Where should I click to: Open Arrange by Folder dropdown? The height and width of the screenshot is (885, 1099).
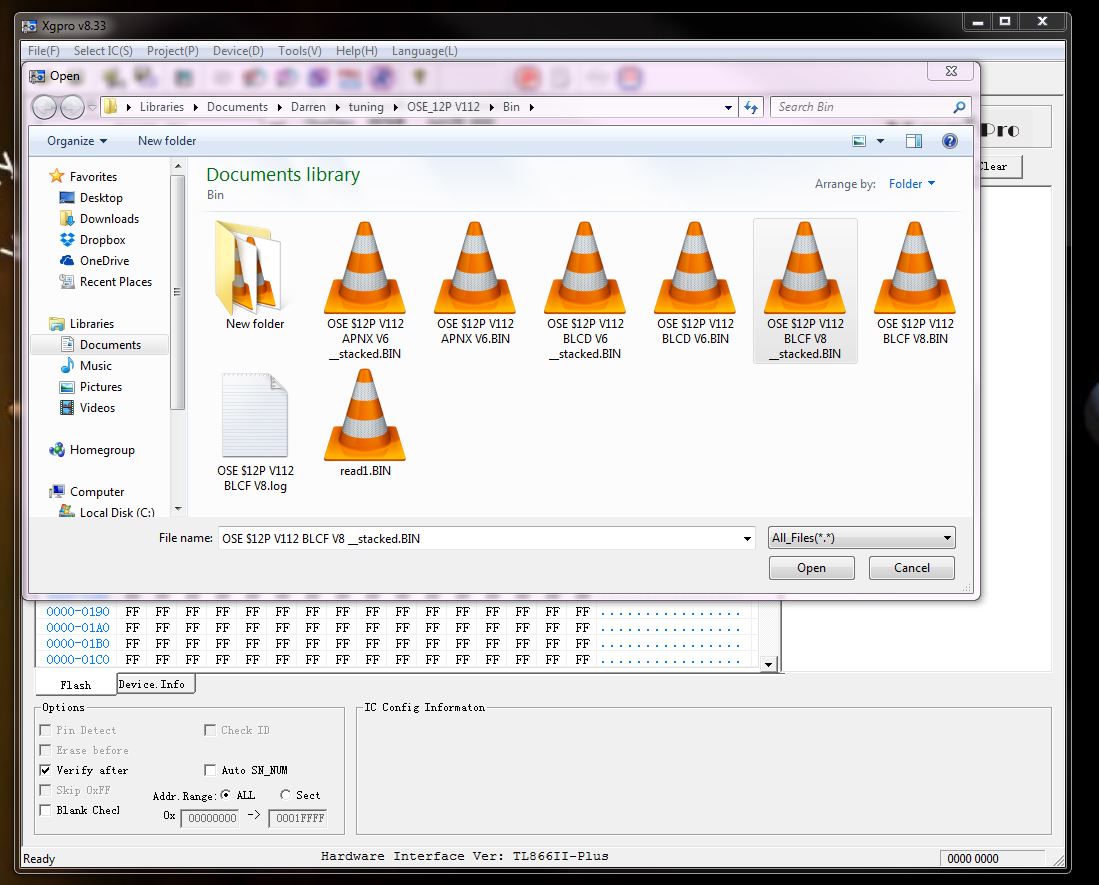911,184
